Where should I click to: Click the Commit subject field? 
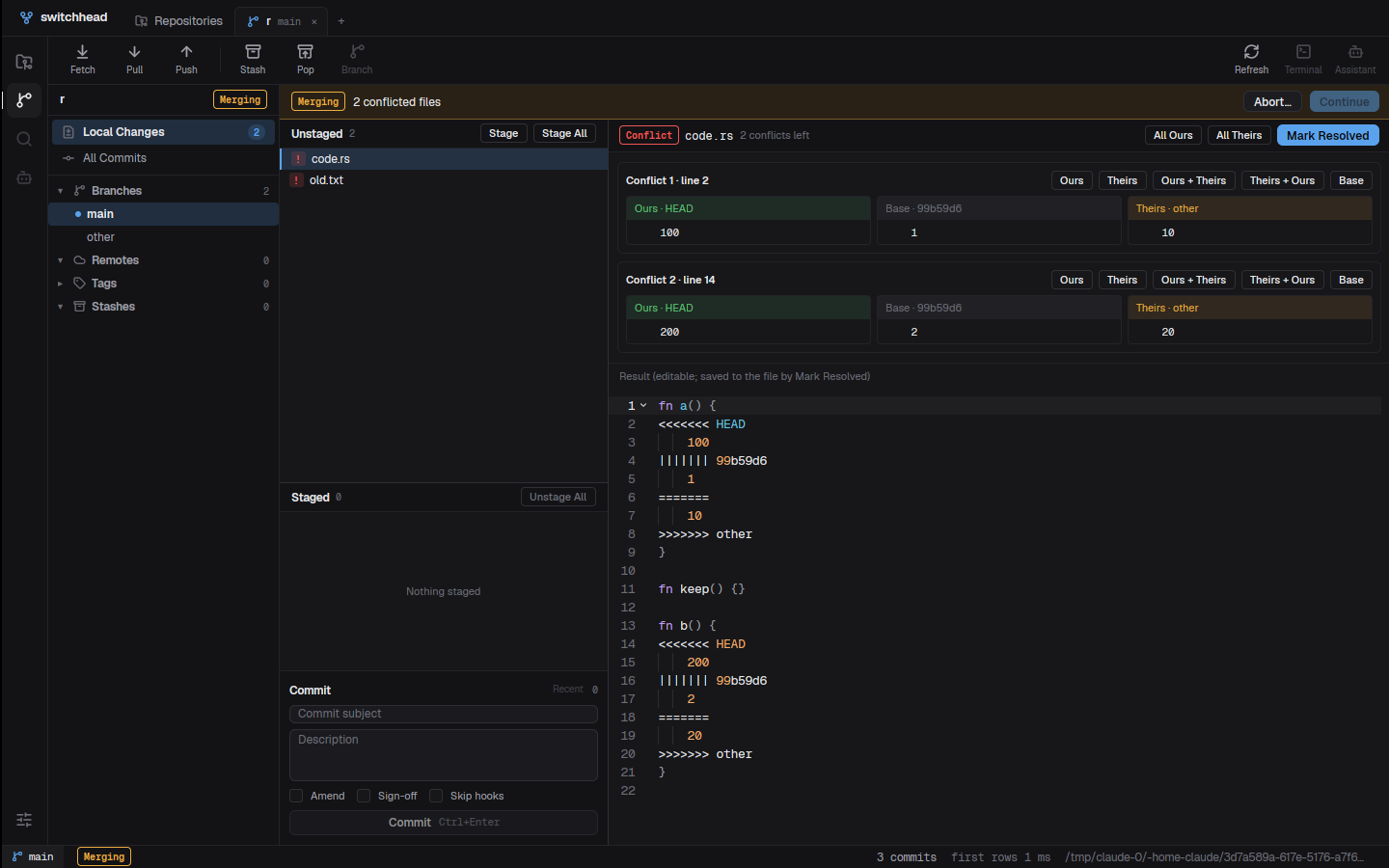click(x=444, y=714)
